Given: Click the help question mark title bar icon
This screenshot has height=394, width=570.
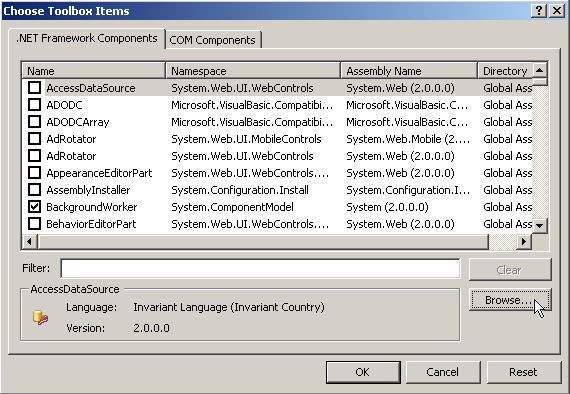Looking at the screenshot, I should click(x=539, y=11).
